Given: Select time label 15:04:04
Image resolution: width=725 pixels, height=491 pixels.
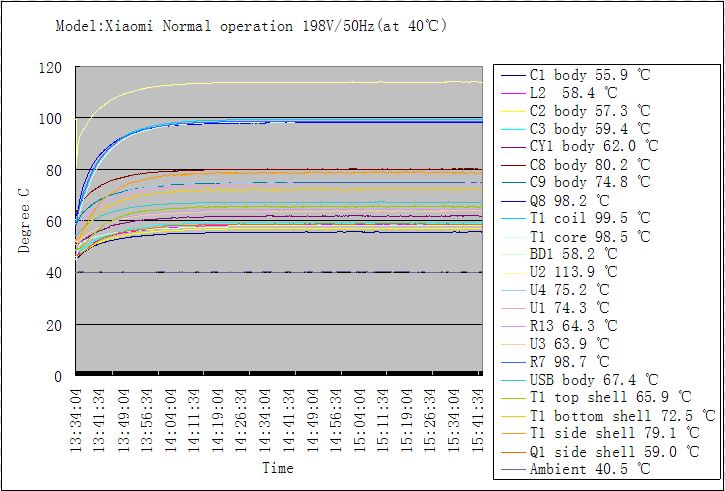Looking at the screenshot, I should click(x=360, y=420).
